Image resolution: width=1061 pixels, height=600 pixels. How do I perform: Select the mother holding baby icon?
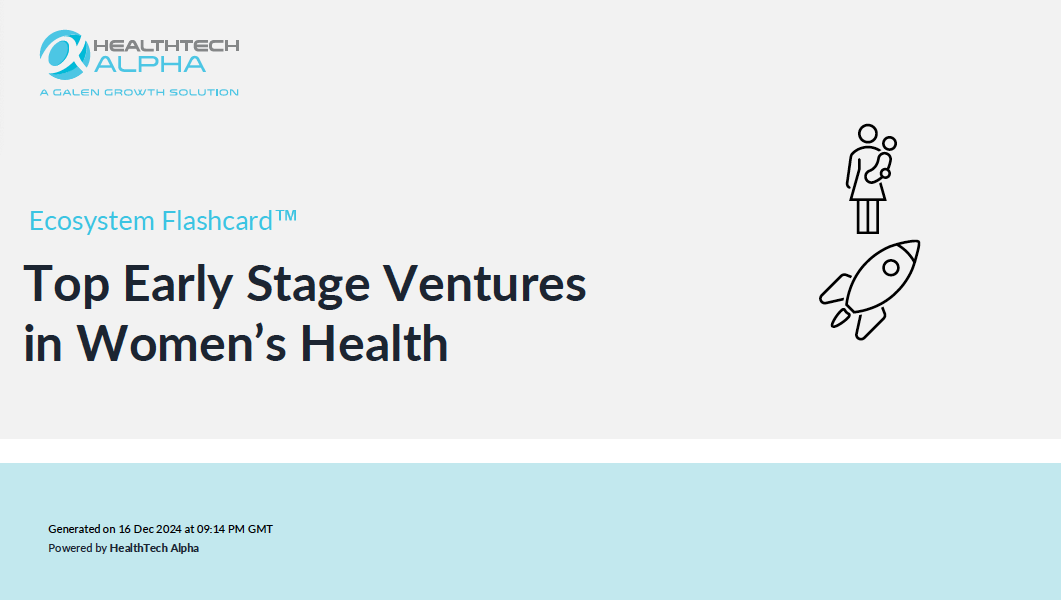tap(871, 179)
